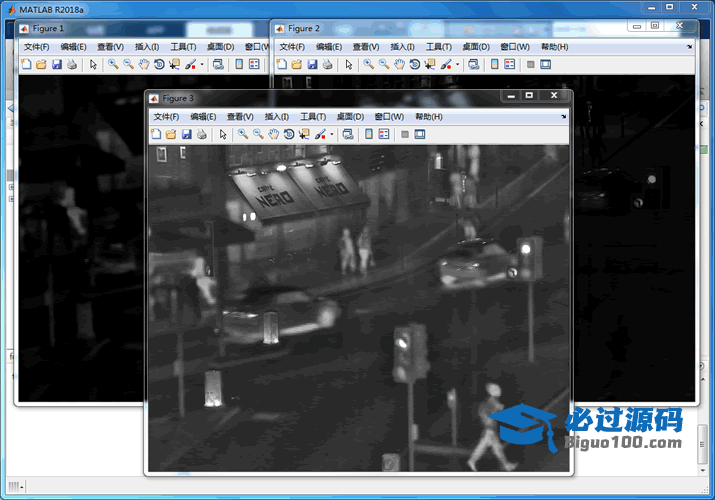Click New Figure icon in Figure 1 toolbar
715x500 pixels.
click(x=27, y=64)
